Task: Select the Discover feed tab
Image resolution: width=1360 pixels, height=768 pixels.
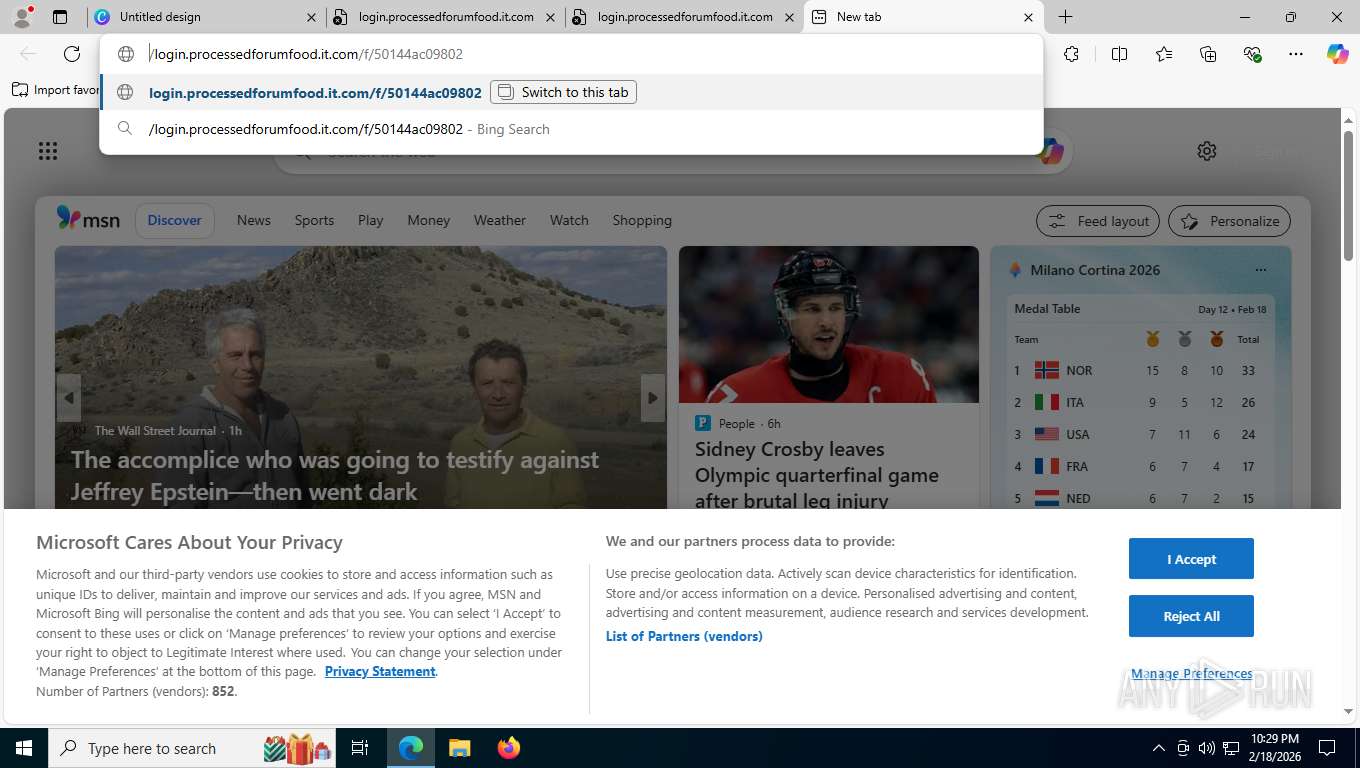Action: [x=175, y=220]
